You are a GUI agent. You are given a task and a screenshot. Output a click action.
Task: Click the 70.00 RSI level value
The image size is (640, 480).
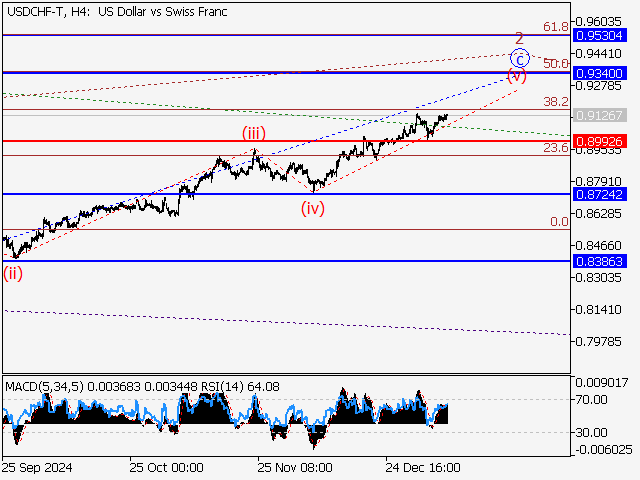pyautogui.click(x=588, y=400)
